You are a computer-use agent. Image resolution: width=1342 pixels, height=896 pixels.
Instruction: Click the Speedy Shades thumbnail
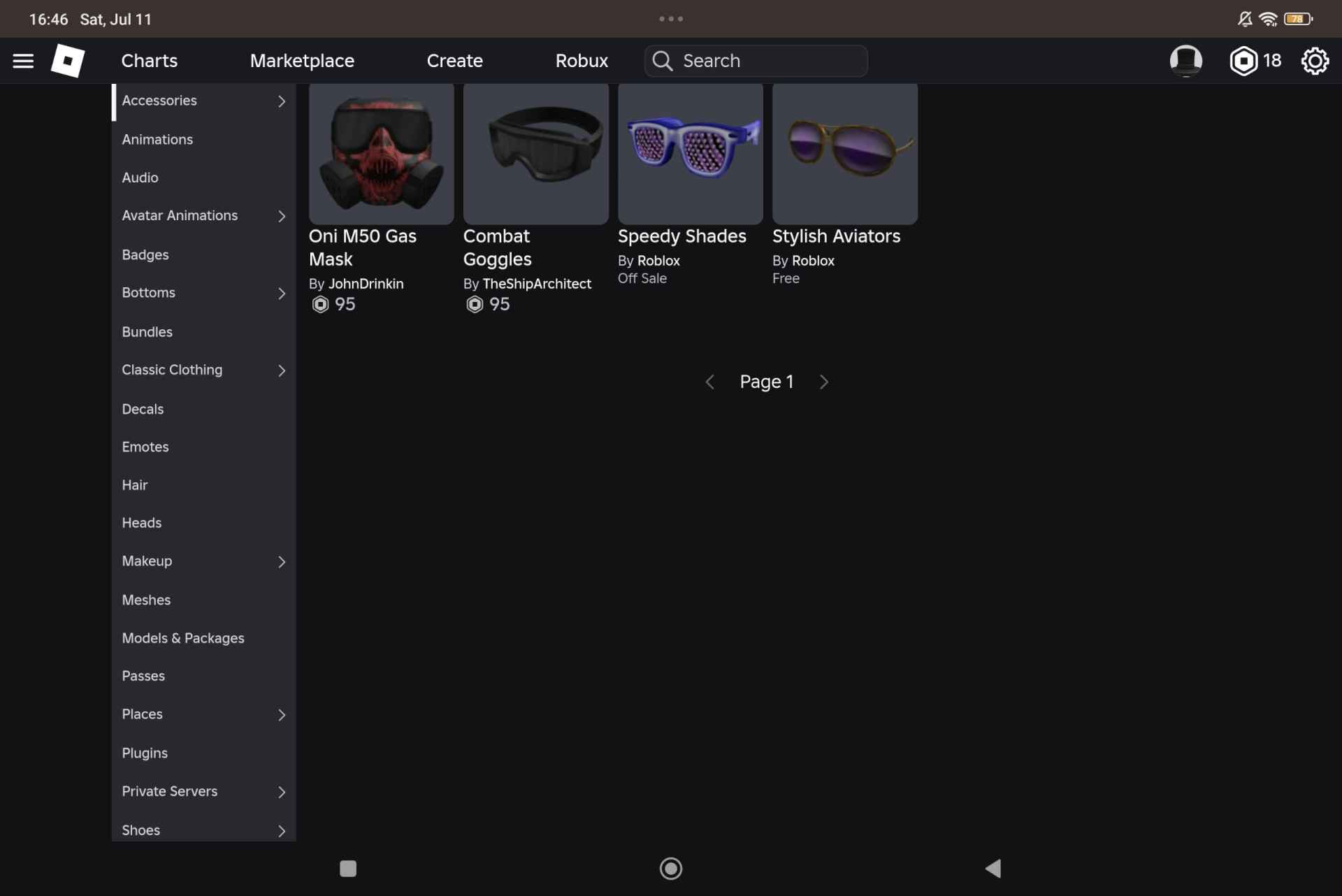tap(691, 154)
